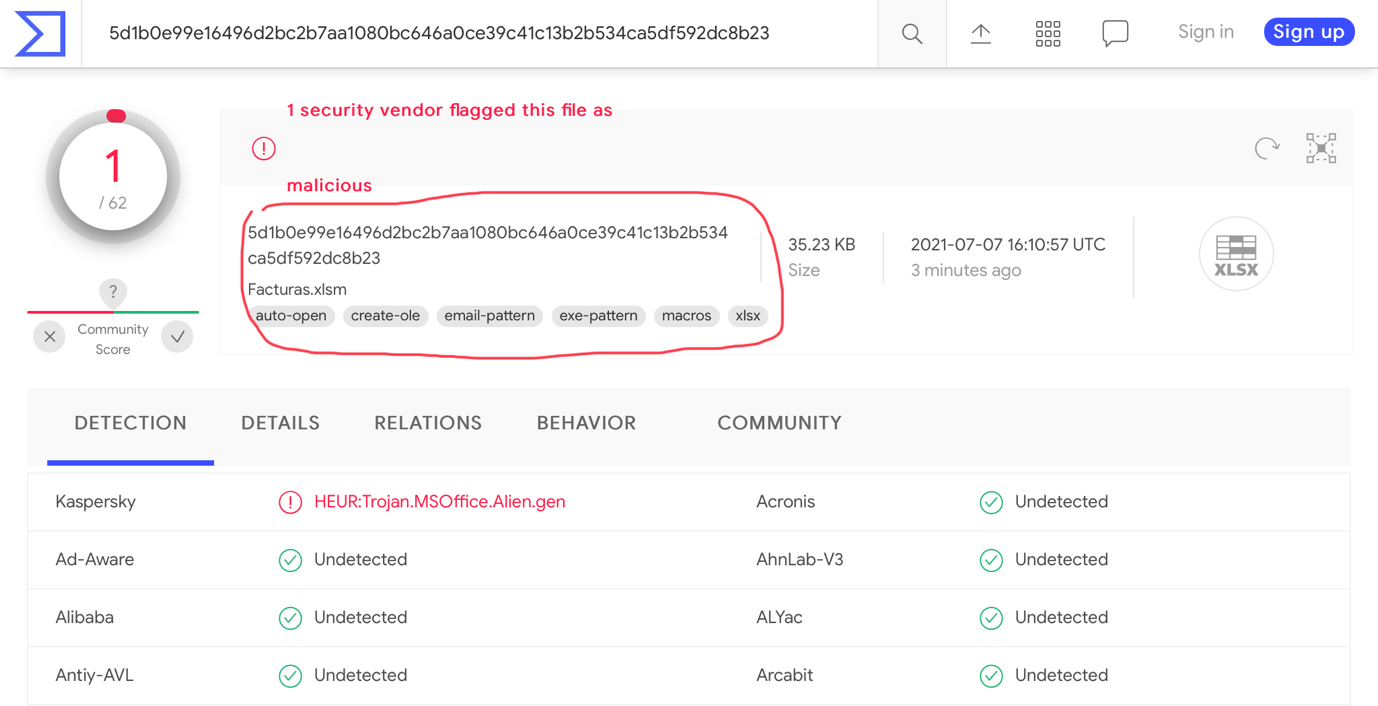Vote the file safe with the checkmark
Viewport: 1378px width, 706px height.
[177, 337]
